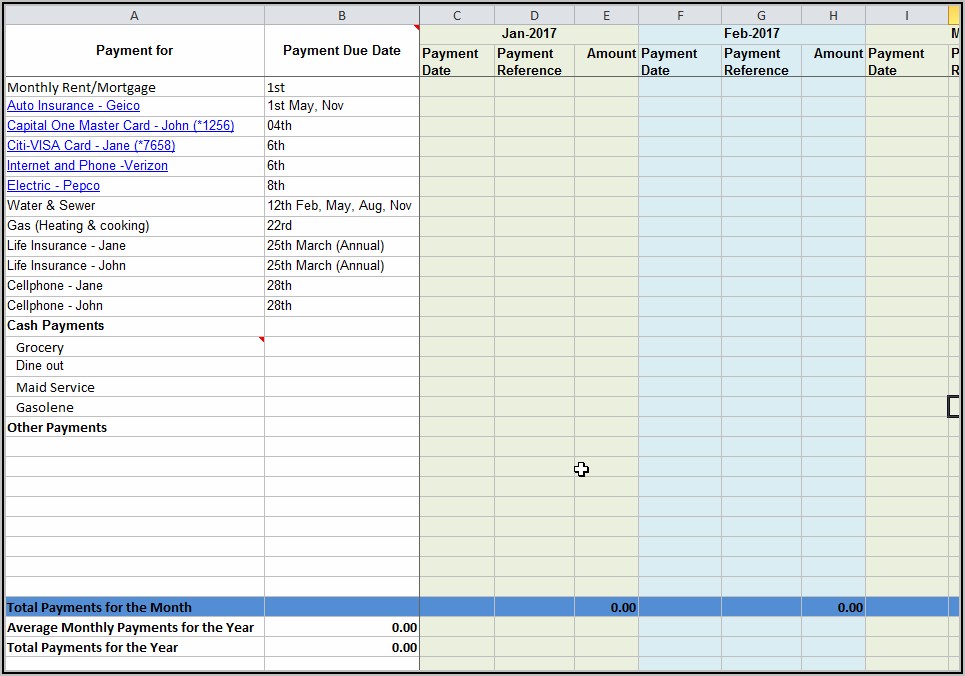Viewport: 965px width, 676px height.
Task: Select the Other Payments row label
Action: 134,427
